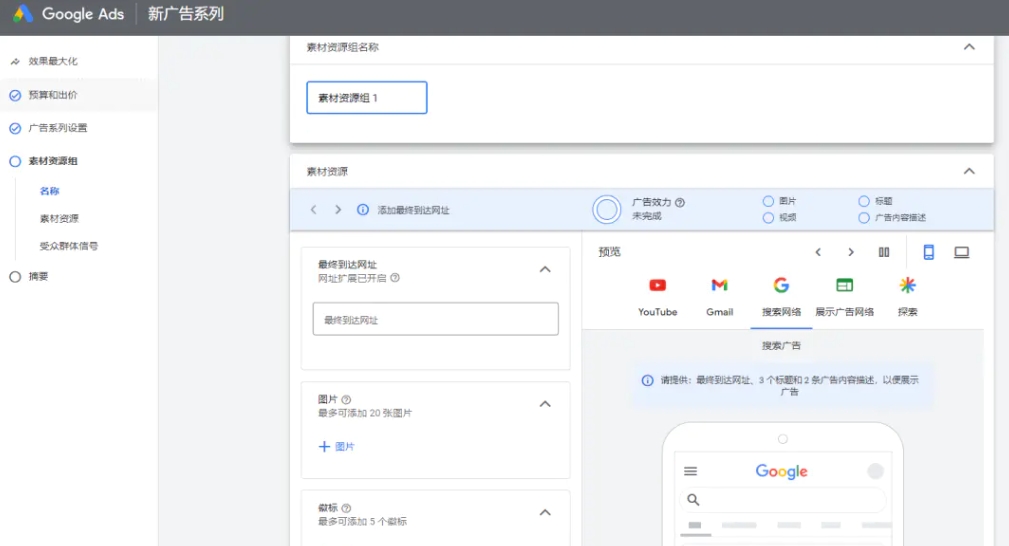1009x546 pixels.
Task: Collapse the 图片 panel
Action: [545, 404]
